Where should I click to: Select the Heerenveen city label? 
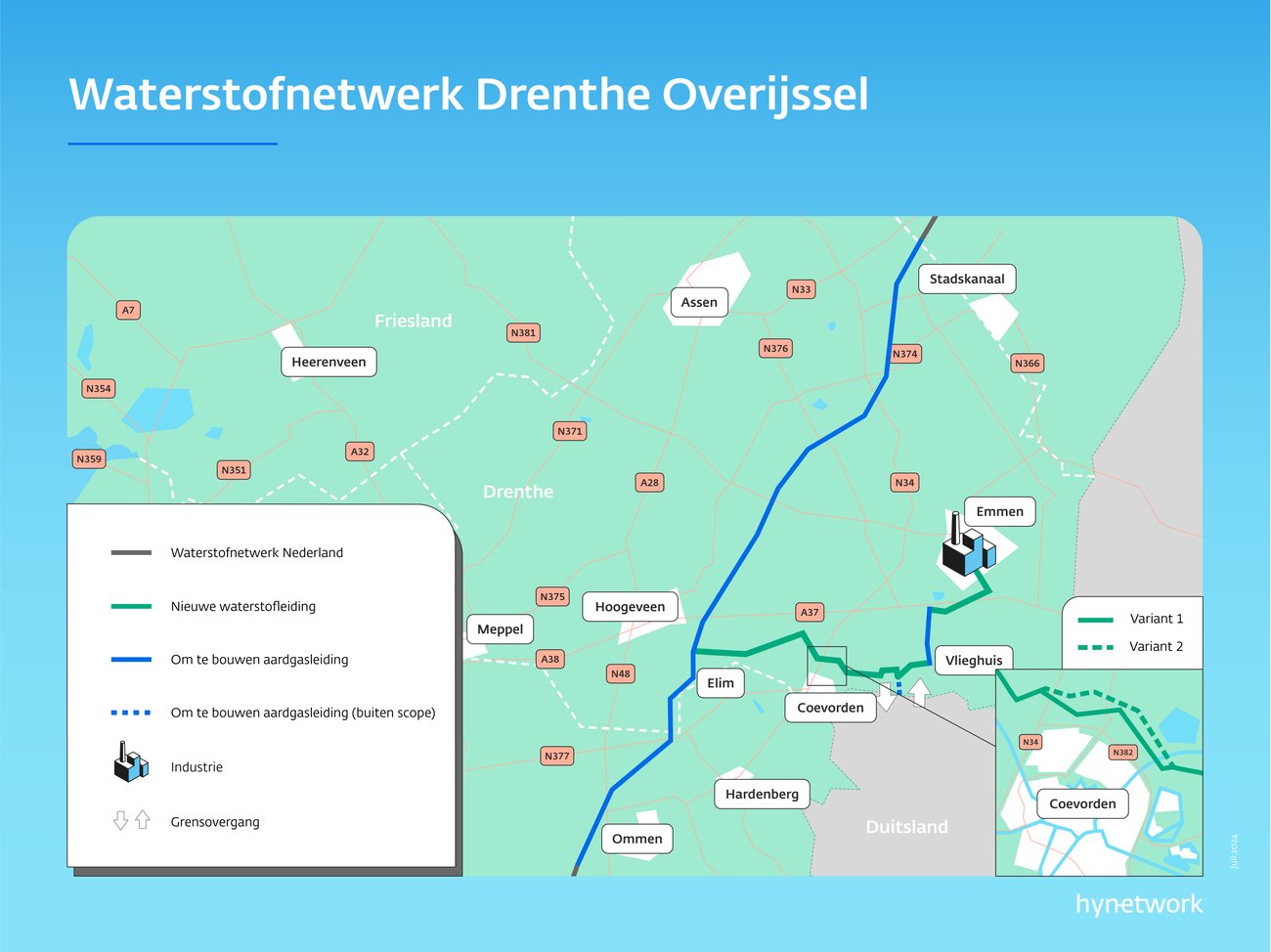pos(329,362)
